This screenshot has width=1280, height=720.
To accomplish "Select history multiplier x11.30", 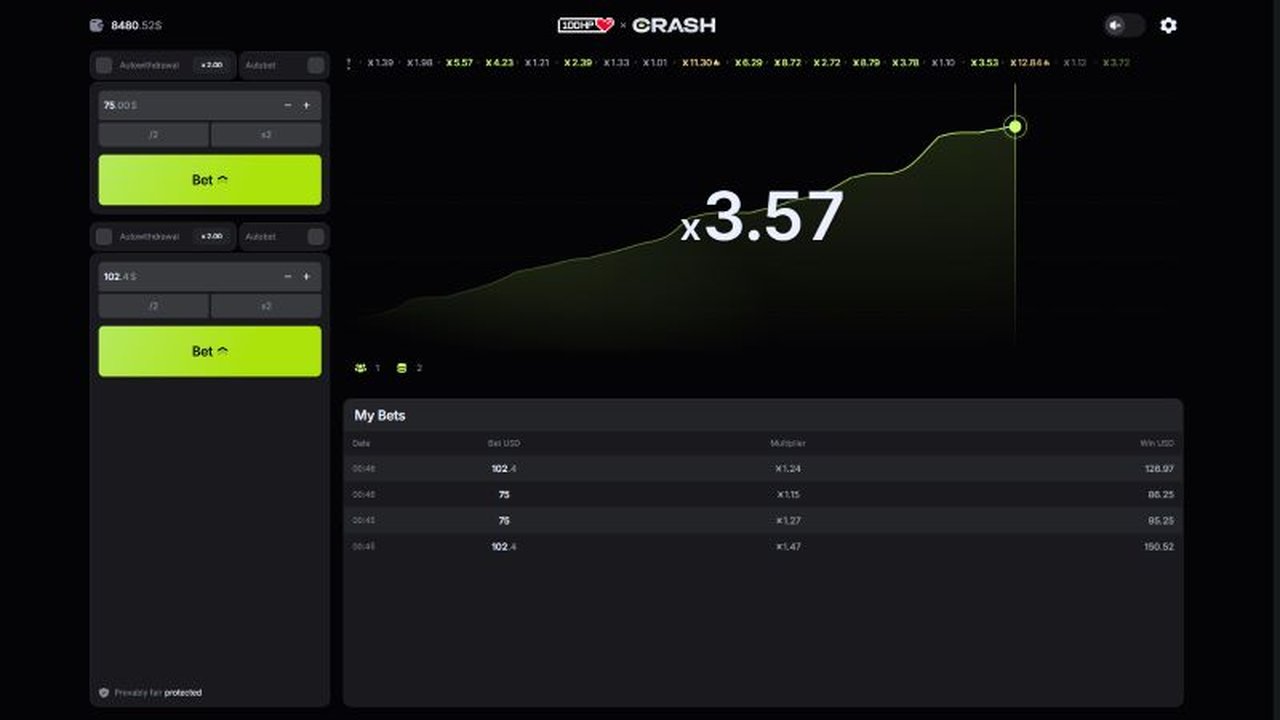I will click(x=701, y=63).
